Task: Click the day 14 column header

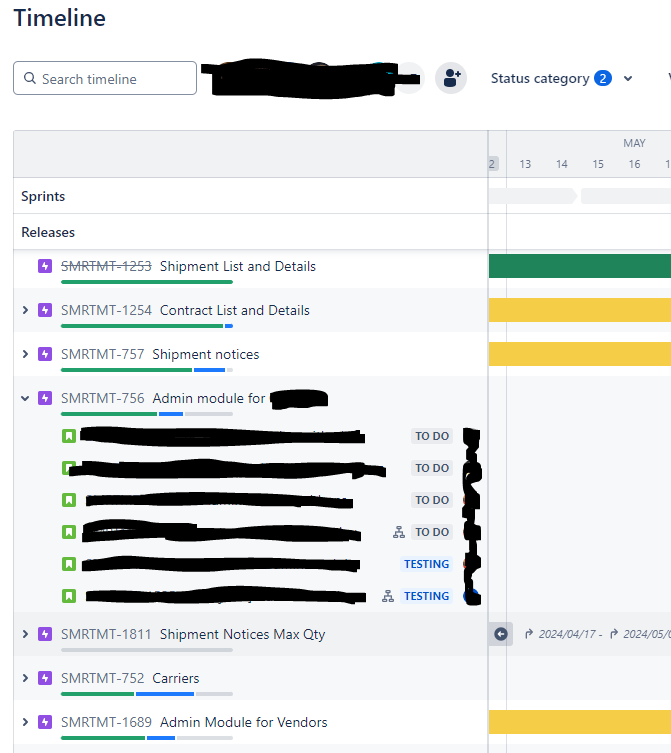Action: point(561,164)
